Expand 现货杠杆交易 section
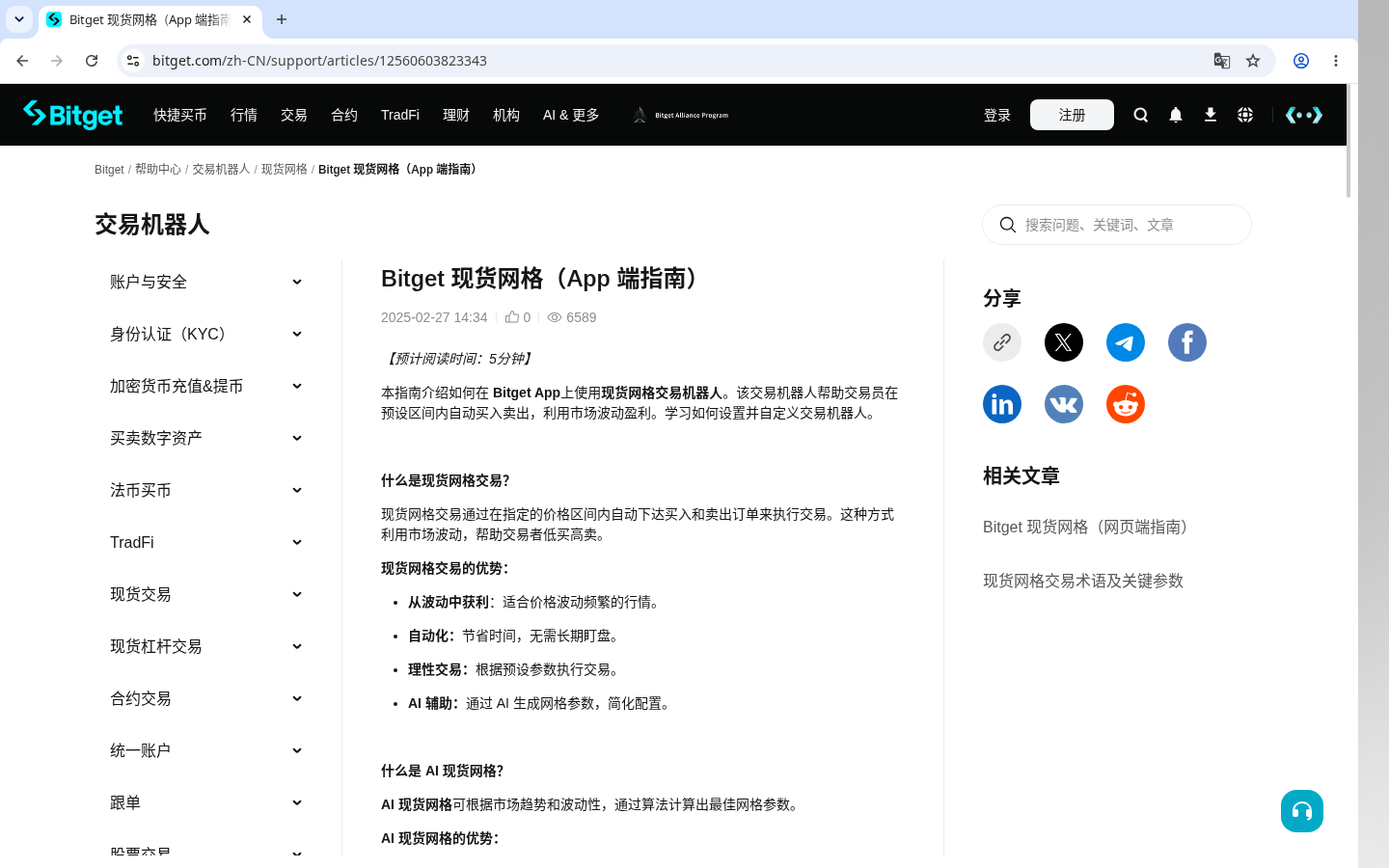Image resolution: width=1389 pixels, height=868 pixels. click(206, 646)
